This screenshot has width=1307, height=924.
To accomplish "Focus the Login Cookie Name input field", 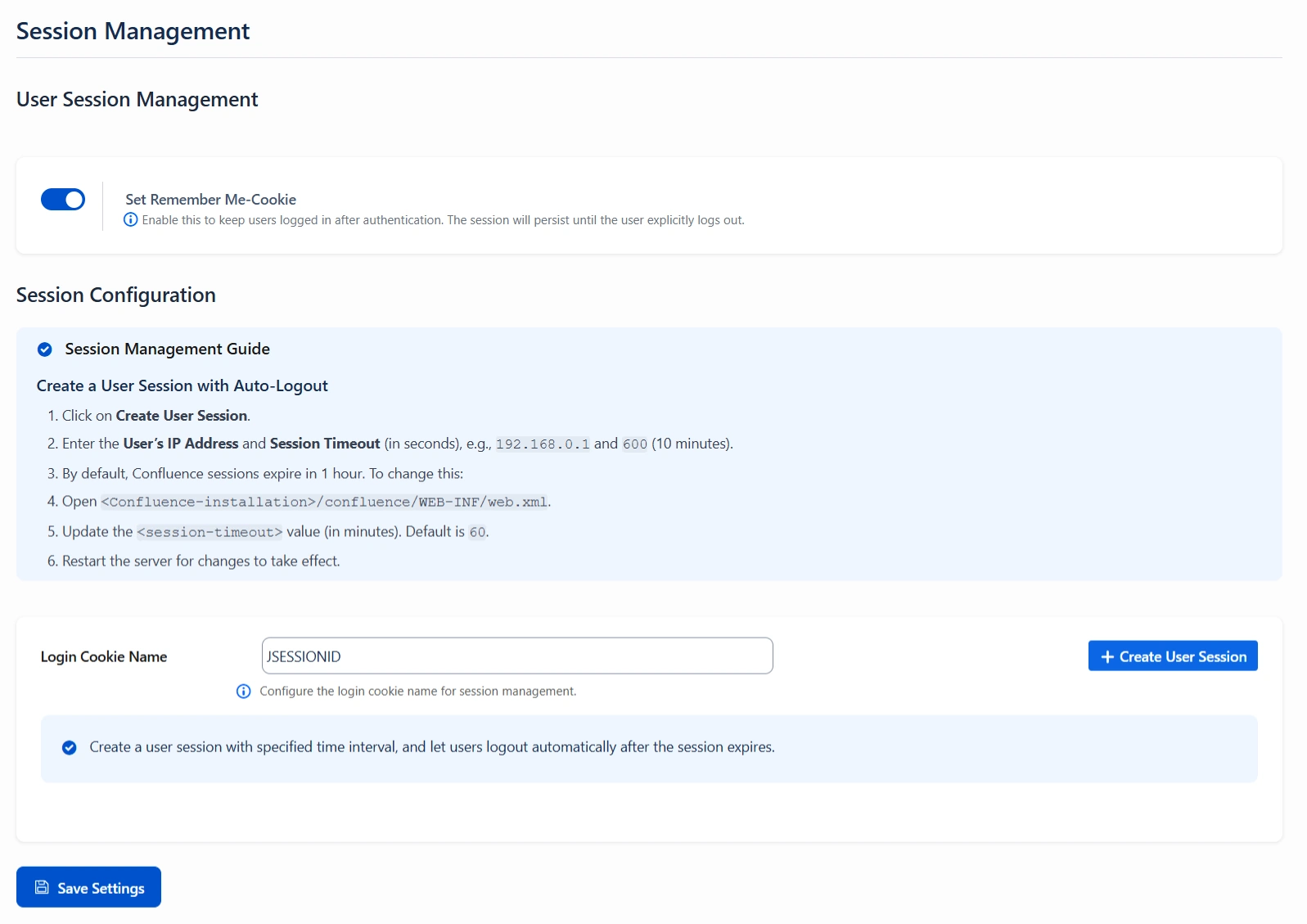I will (517, 656).
